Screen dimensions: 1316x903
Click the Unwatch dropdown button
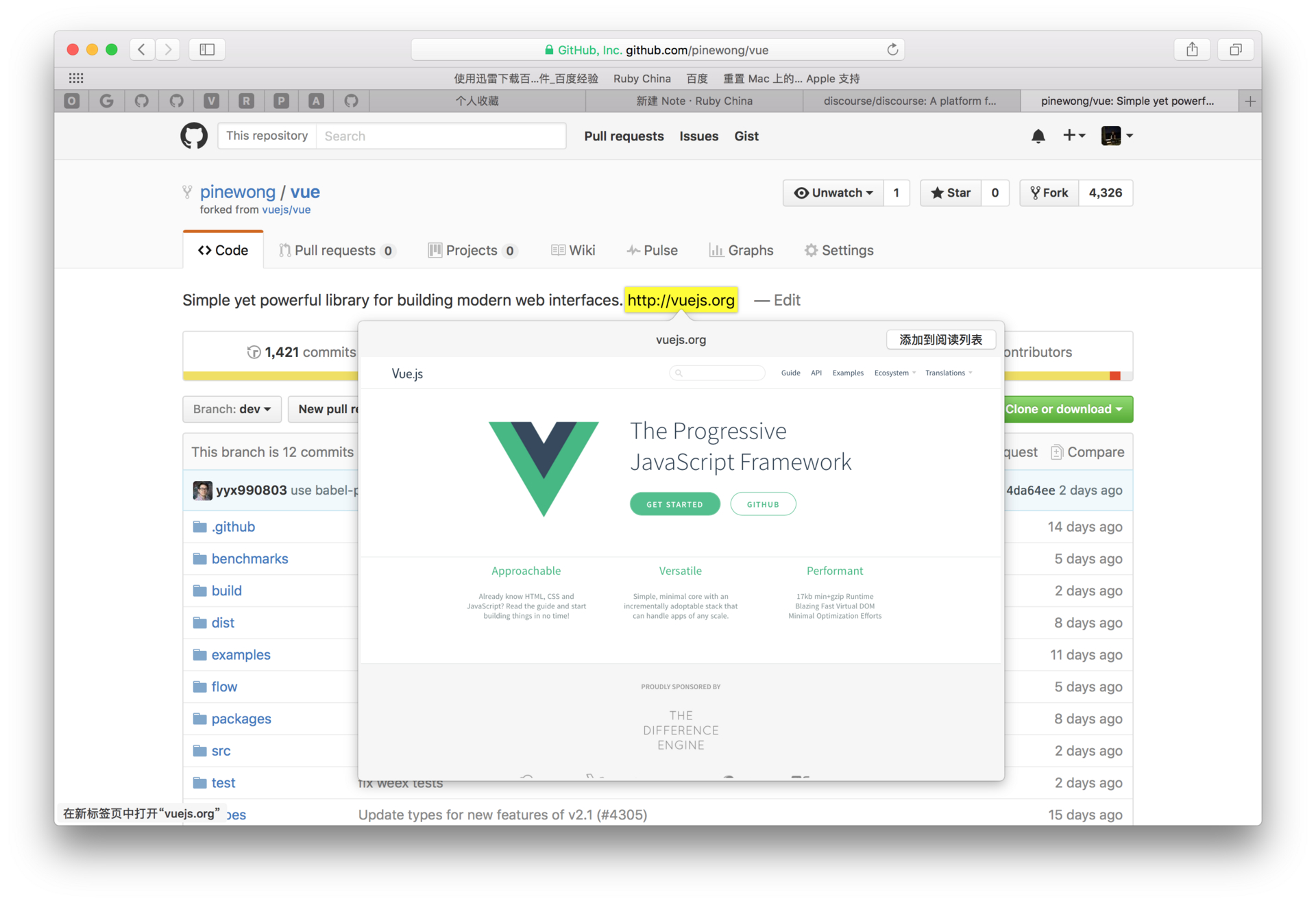click(833, 193)
